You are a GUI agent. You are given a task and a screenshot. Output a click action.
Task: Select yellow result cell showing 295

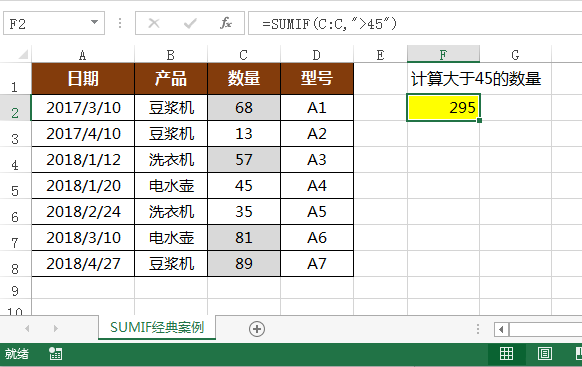tap(444, 108)
